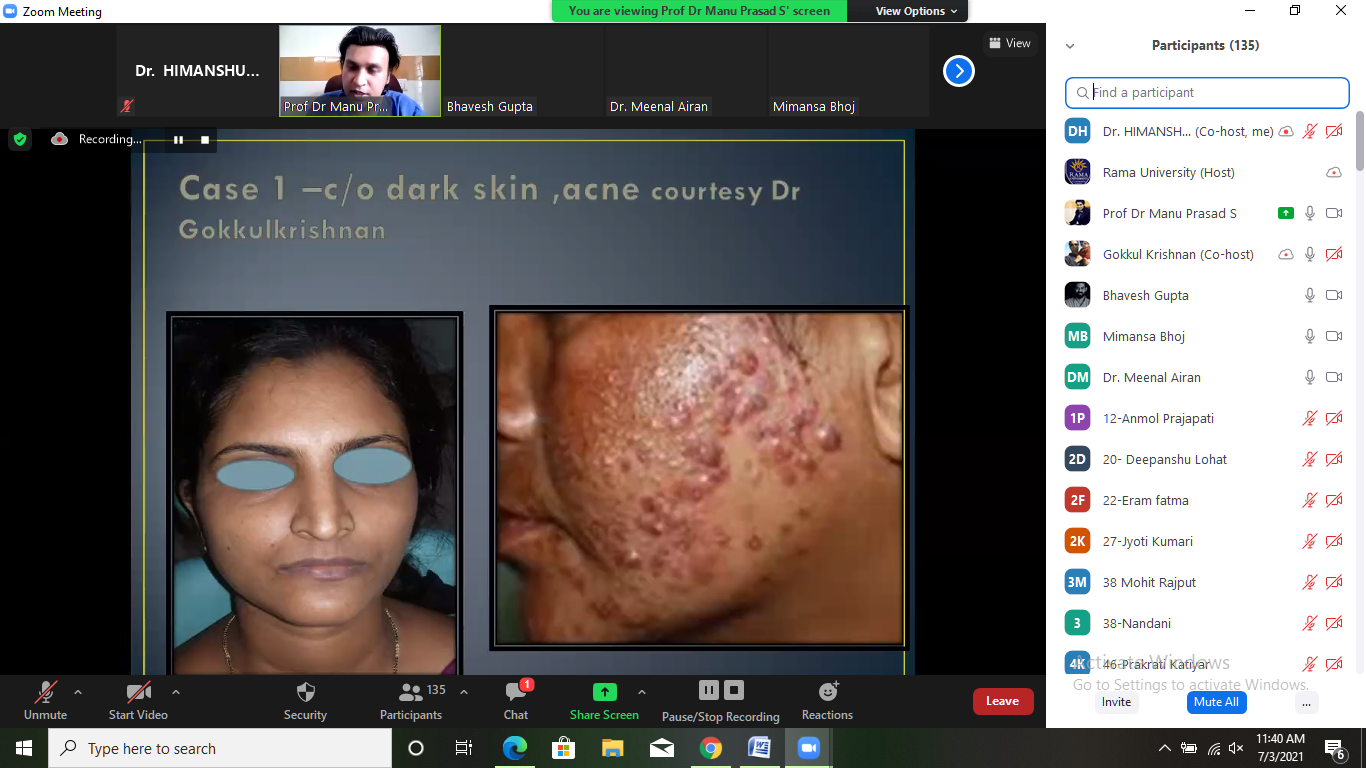Open the Reactions emoji menu
This screenshot has height=768, width=1366.
click(827, 700)
